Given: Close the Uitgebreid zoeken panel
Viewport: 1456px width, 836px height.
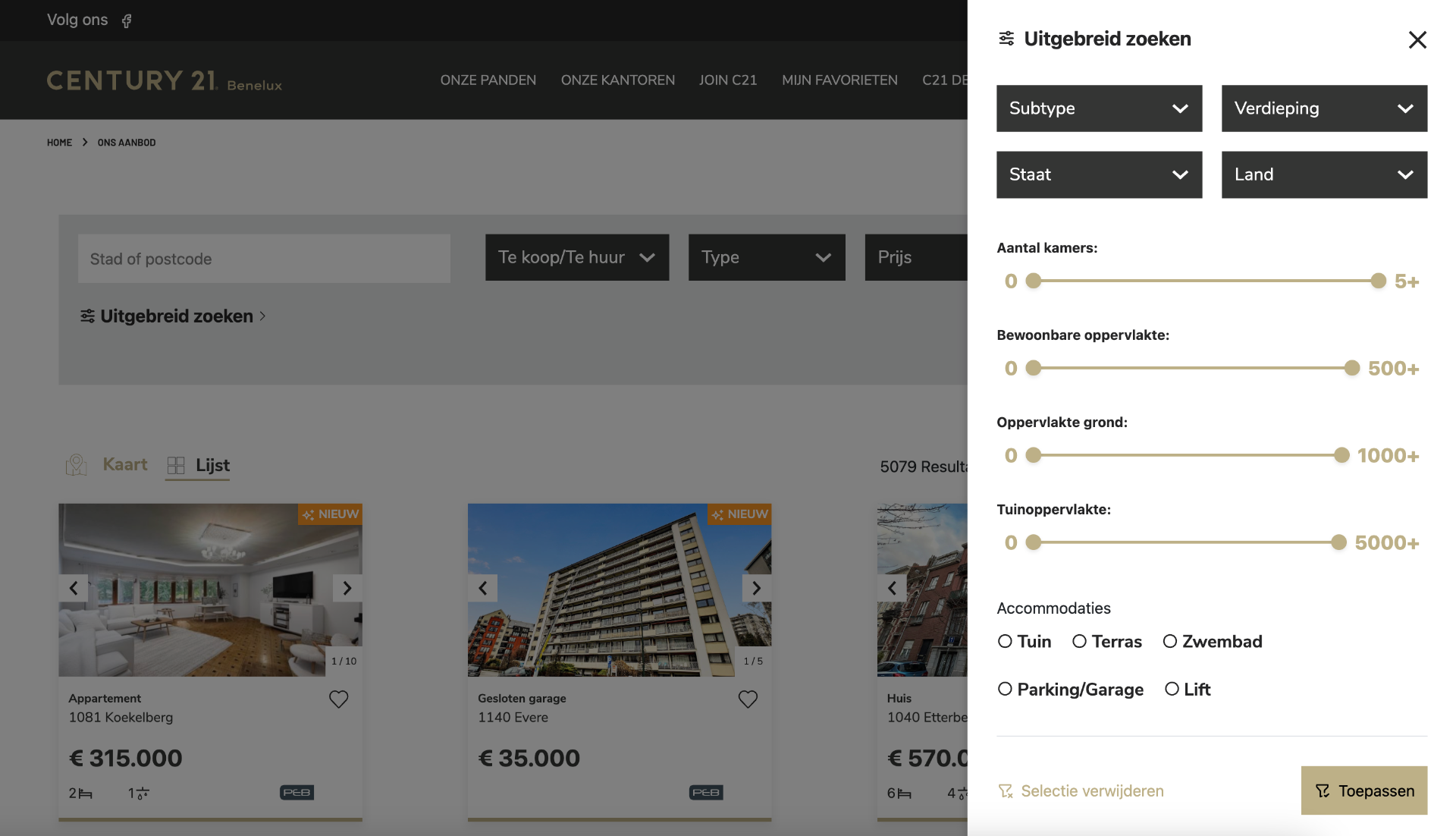Looking at the screenshot, I should pos(1417,39).
